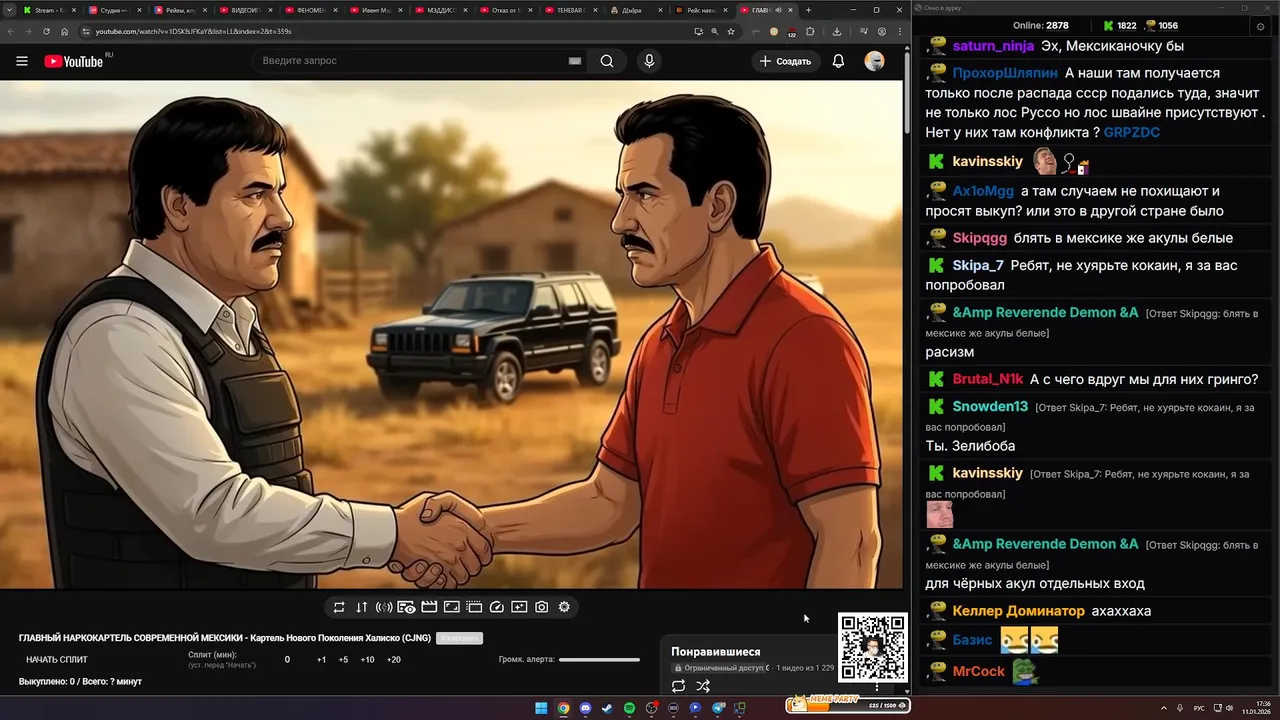This screenshot has width=1280, height=720.
Task: Toggle the loop icon in player toolbar
Action: point(339,607)
